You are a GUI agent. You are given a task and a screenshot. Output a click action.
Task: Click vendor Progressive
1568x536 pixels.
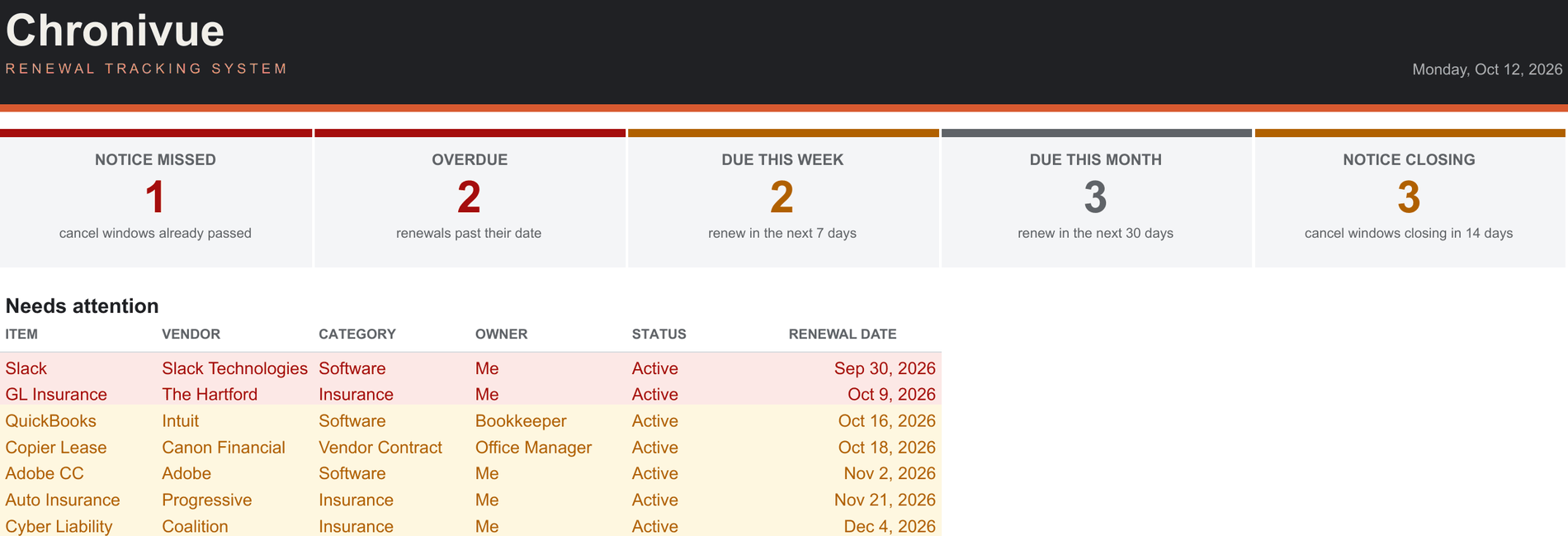tap(207, 500)
